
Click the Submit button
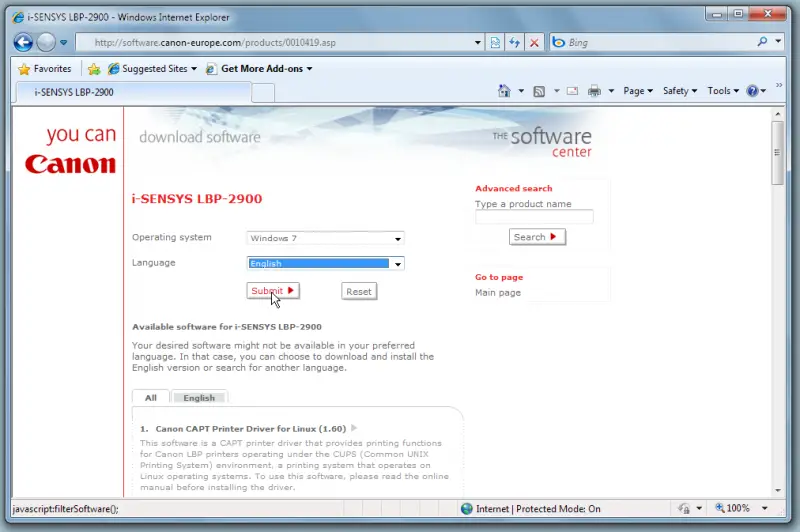(273, 291)
